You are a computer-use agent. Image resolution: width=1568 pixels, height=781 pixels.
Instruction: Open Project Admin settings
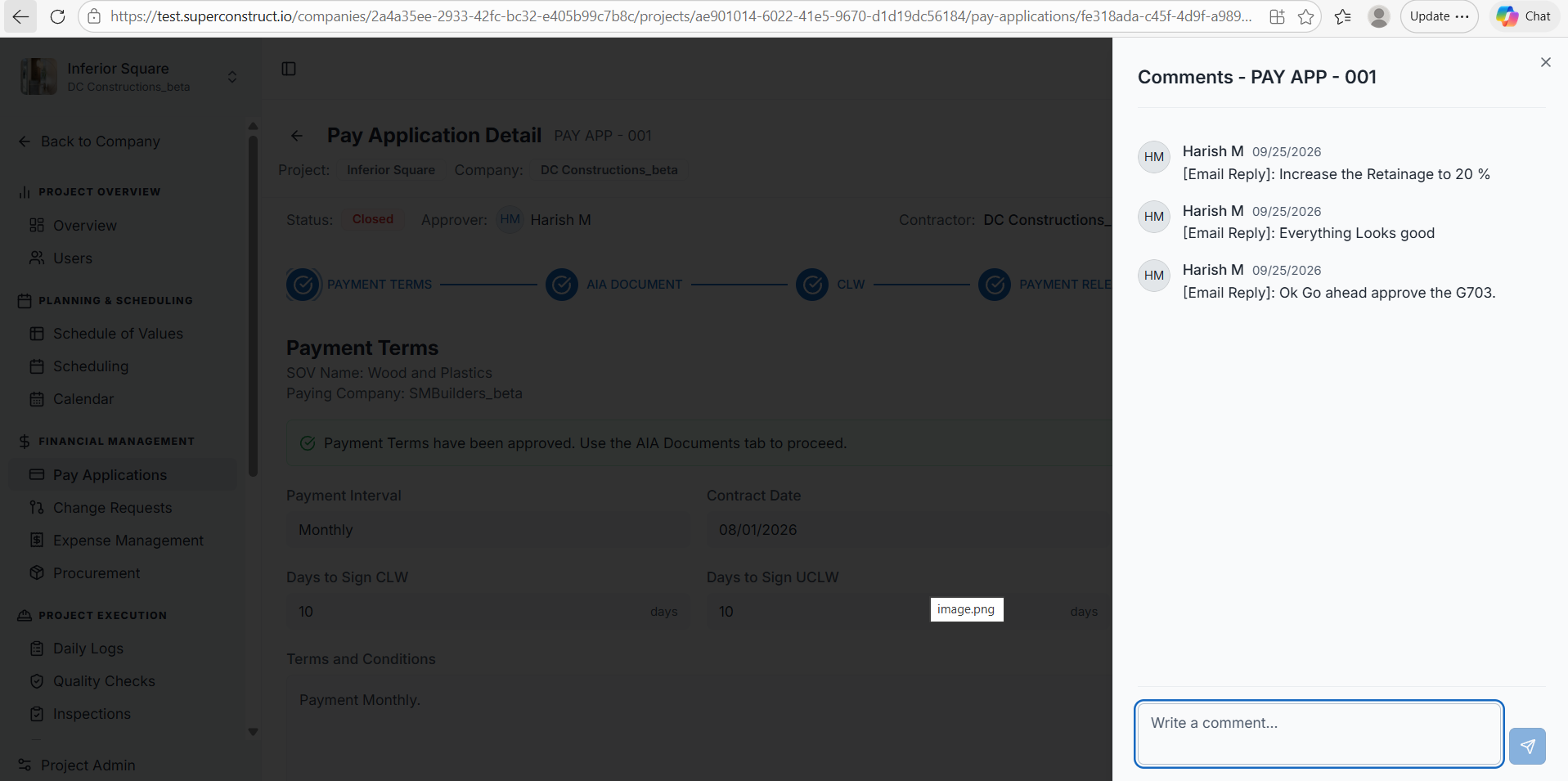pos(88,765)
